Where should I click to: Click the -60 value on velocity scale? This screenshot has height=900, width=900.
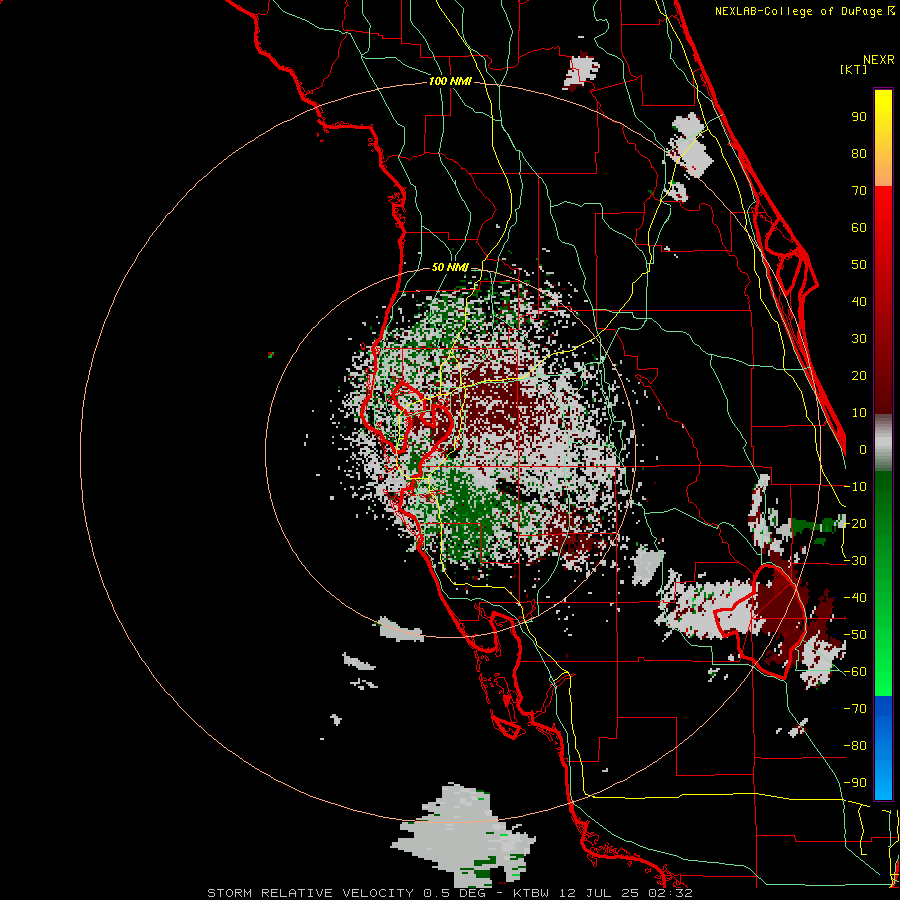tap(855, 672)
